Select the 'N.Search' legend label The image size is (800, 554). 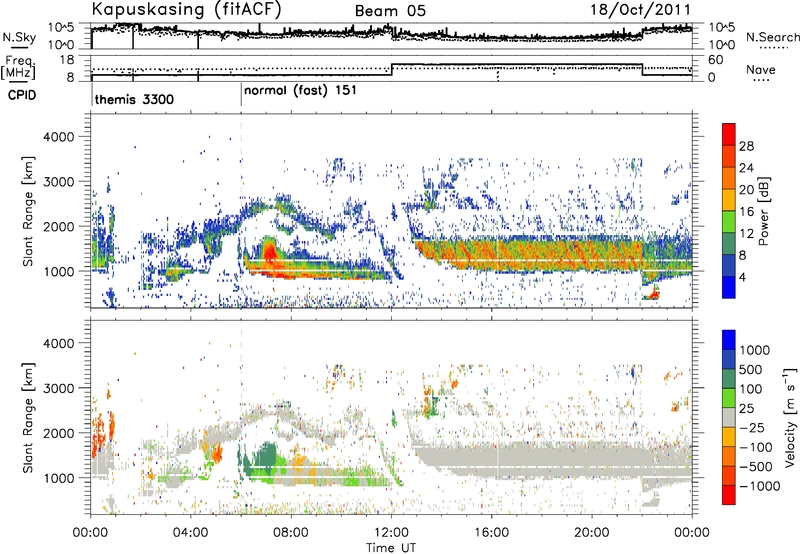click(772, 37)
